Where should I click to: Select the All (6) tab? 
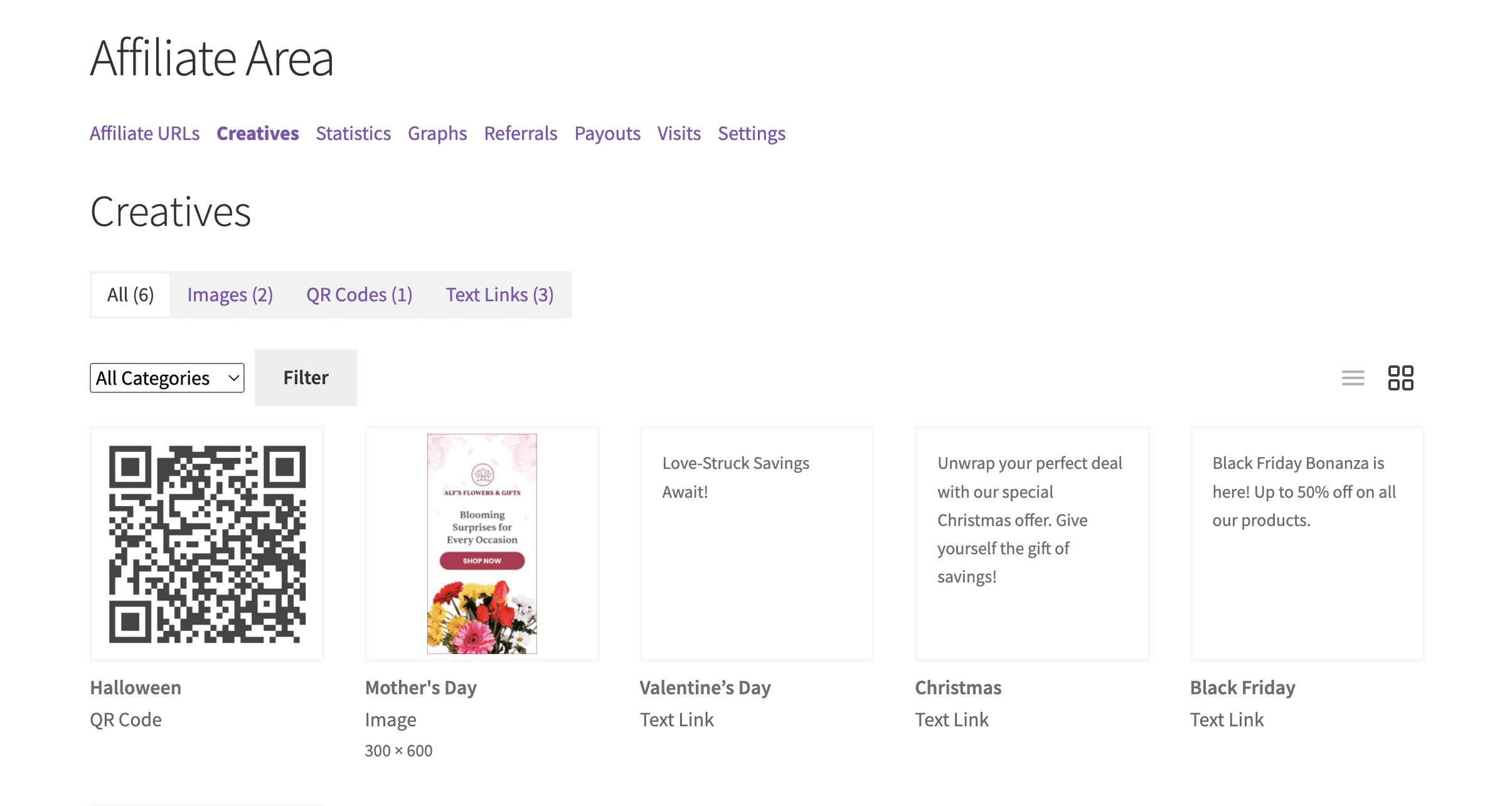pos(130,294)
